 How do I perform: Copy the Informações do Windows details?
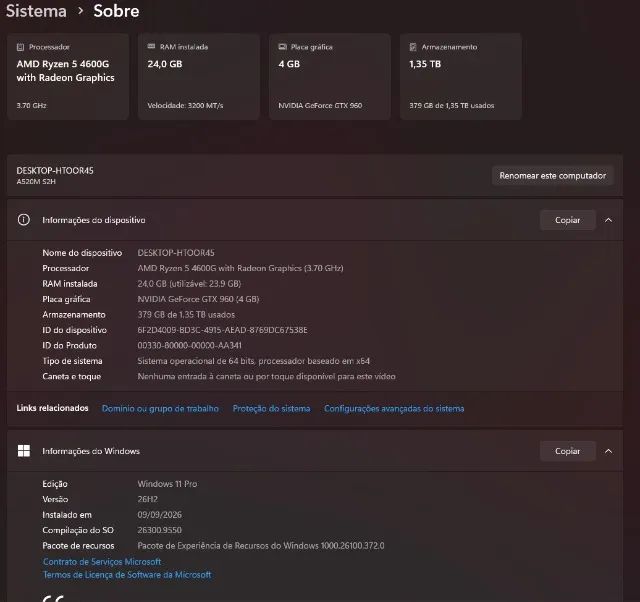click(x=567, y=451)
